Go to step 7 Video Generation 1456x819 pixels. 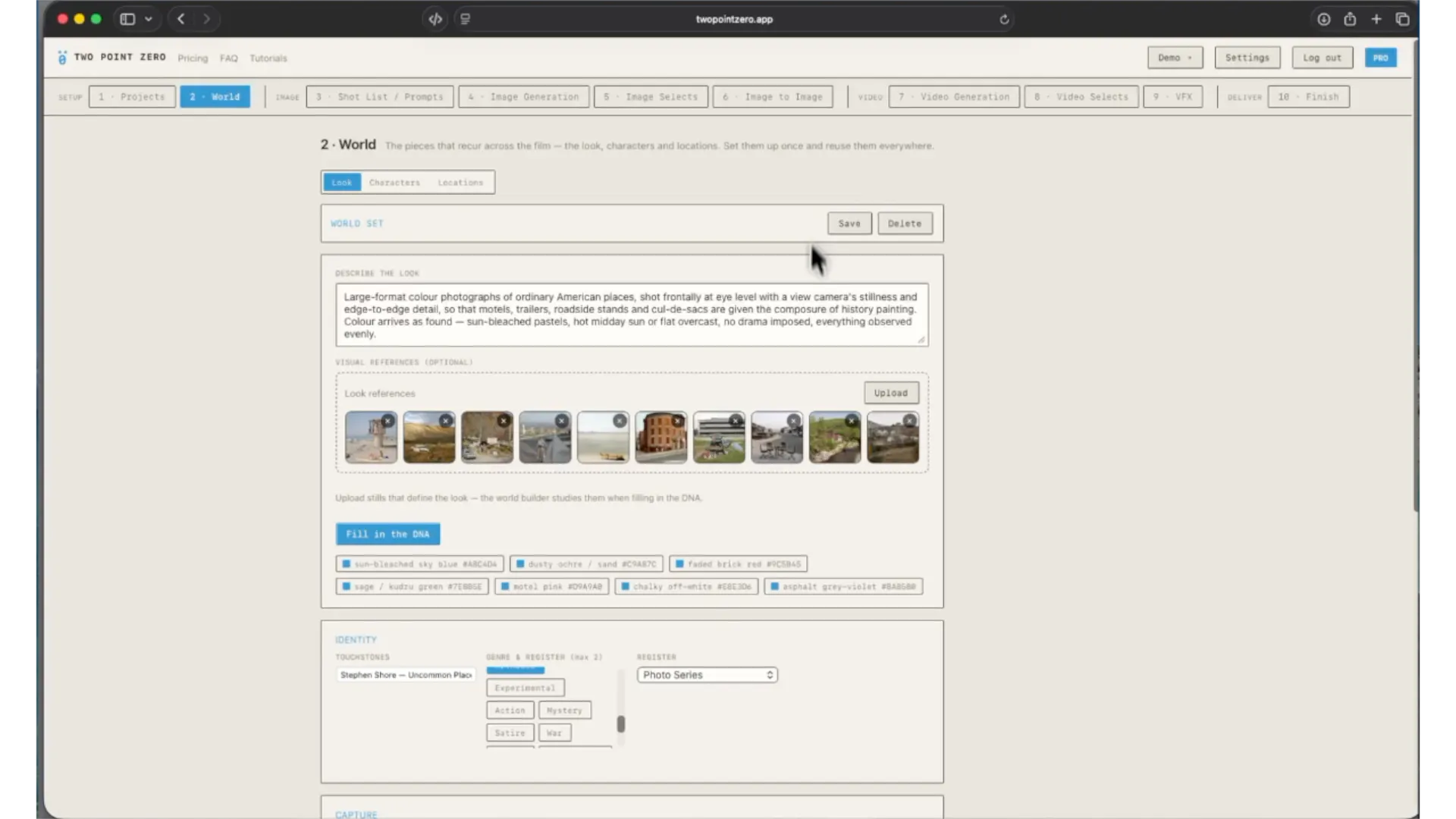954,97
